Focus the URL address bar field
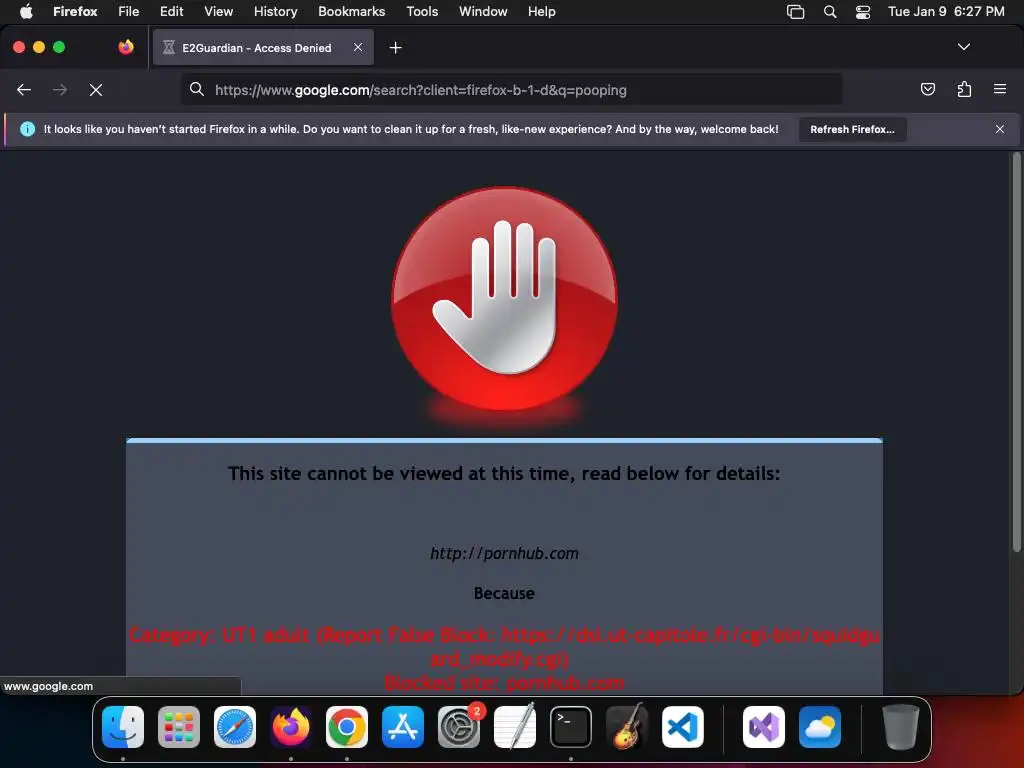 511,89
